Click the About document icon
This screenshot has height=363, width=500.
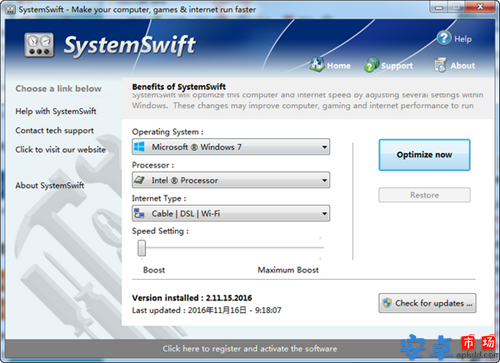point(440,65)
